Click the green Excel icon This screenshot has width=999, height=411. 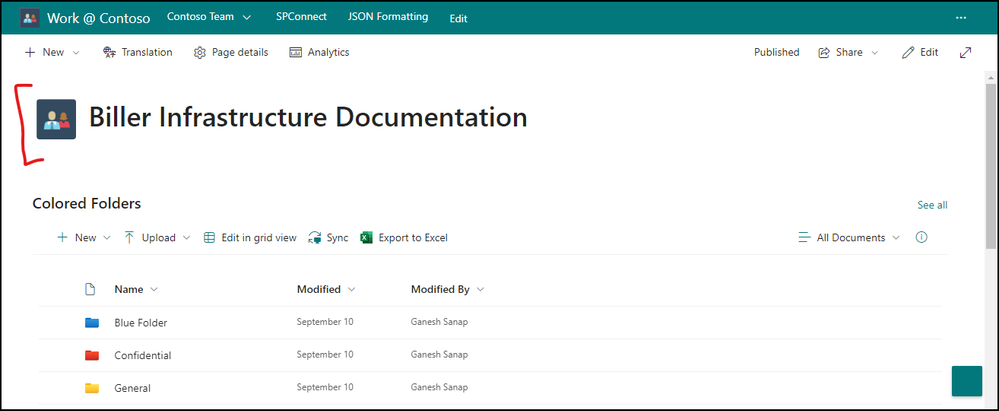pos(366,238)
